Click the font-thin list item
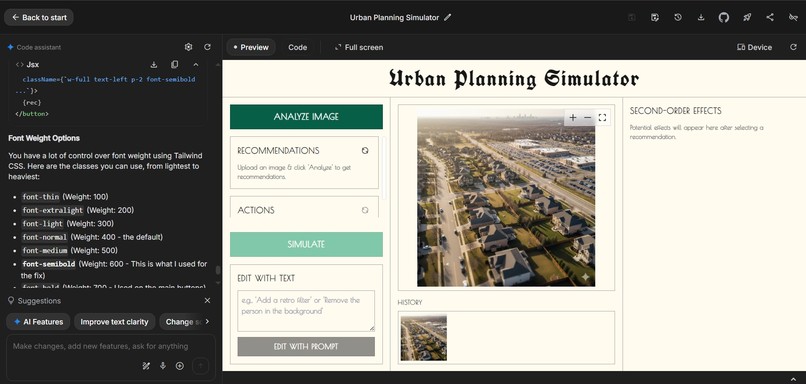The width and height of the screenshot is (806, 384). click(65, 197)
